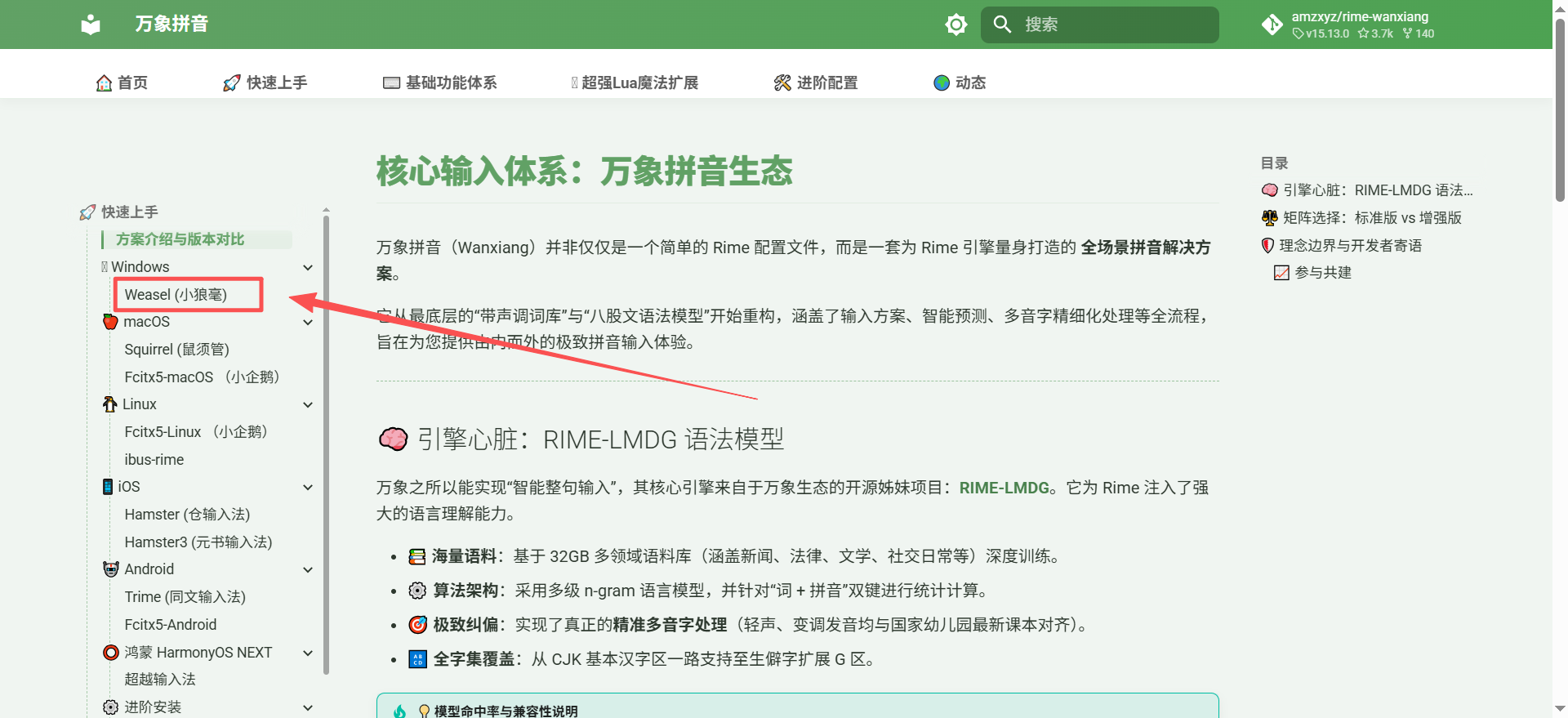Viewport: 1568px width, 718px height.
Task: Click the robot icon beside Android
Action: coord(111,569)
